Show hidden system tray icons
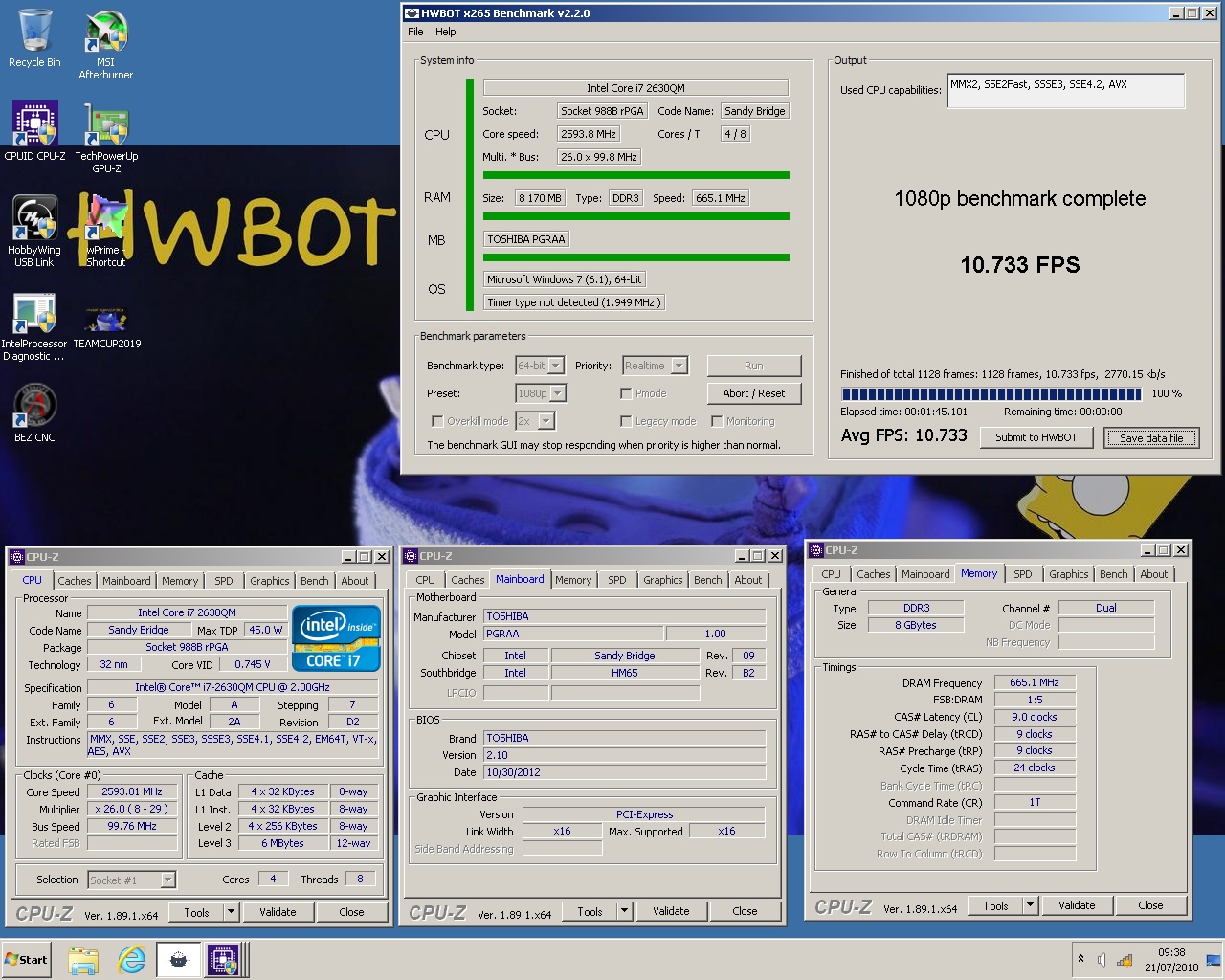Screen dimensions: 1225x980 (1080, 959)
